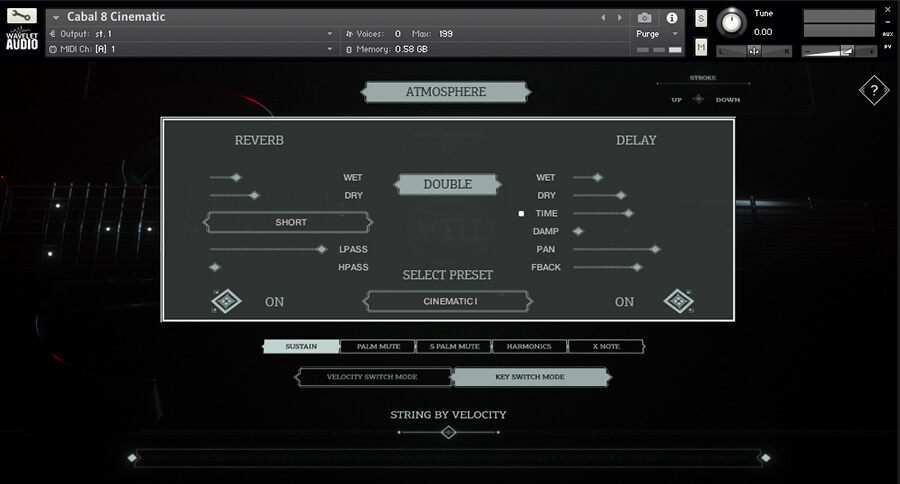The image size is (900, 484).
Task: Click the Delay DAMP slider handle
Action: click(579, 231)
